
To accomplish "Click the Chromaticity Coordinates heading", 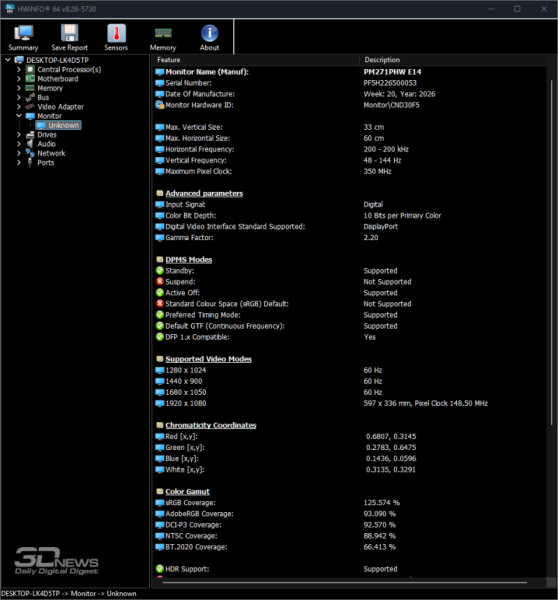I will [211, 425].
